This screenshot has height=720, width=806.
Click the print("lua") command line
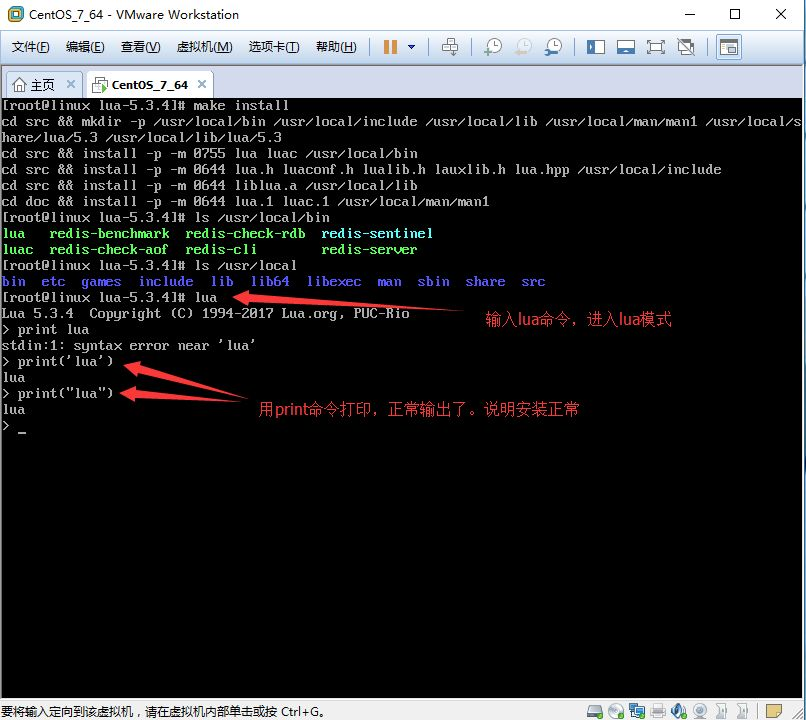(65, 393)
